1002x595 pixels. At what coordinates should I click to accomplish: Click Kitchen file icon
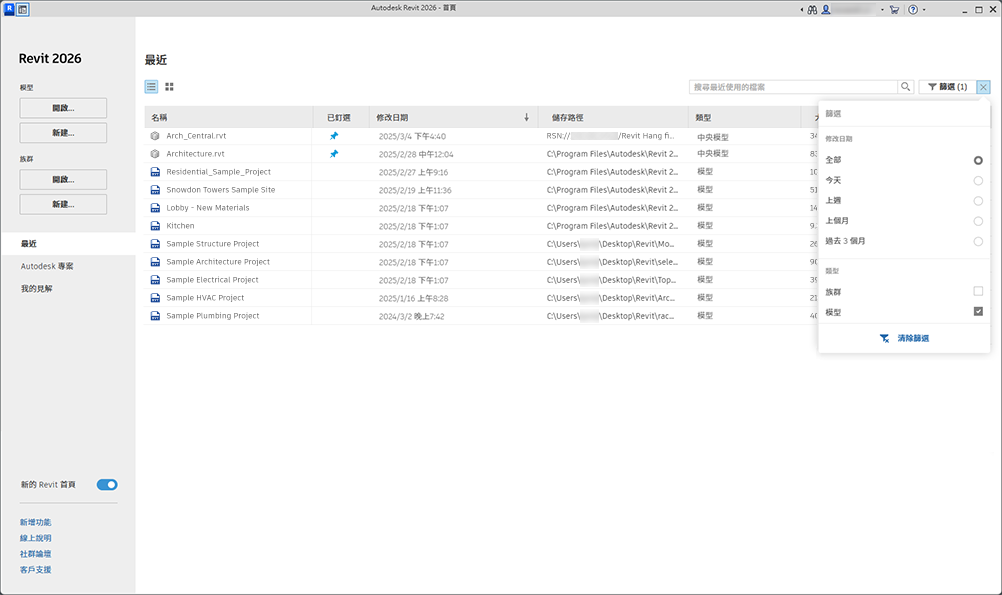click(155, 226)
